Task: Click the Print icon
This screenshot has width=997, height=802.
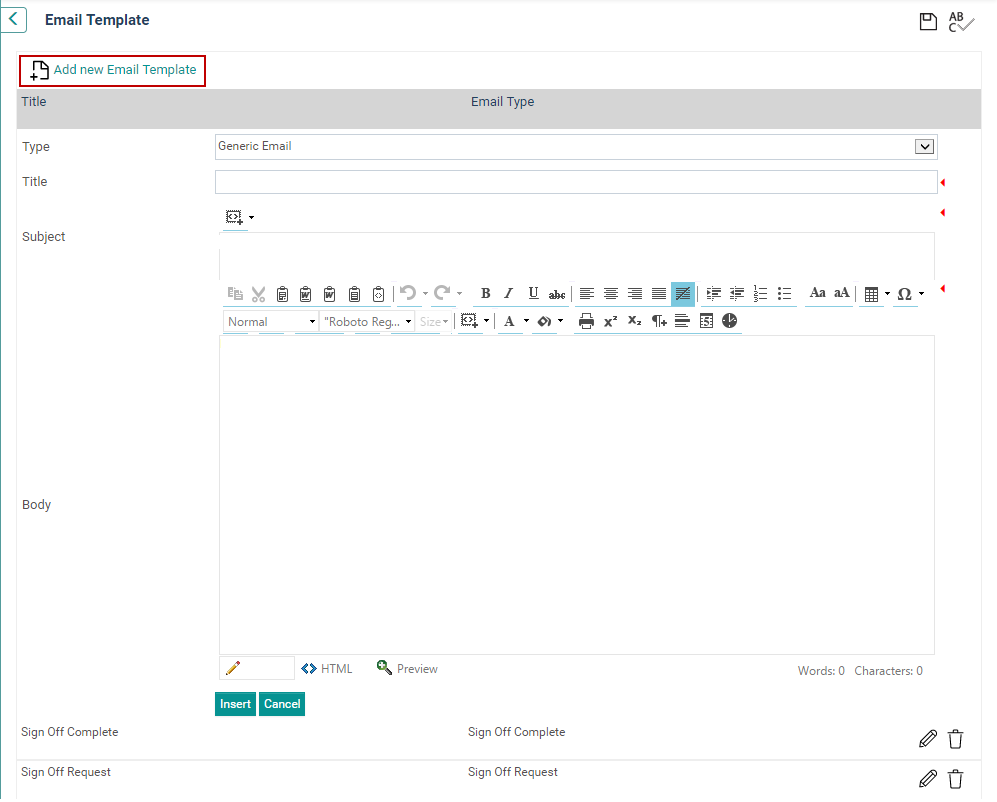Action: 586,322
